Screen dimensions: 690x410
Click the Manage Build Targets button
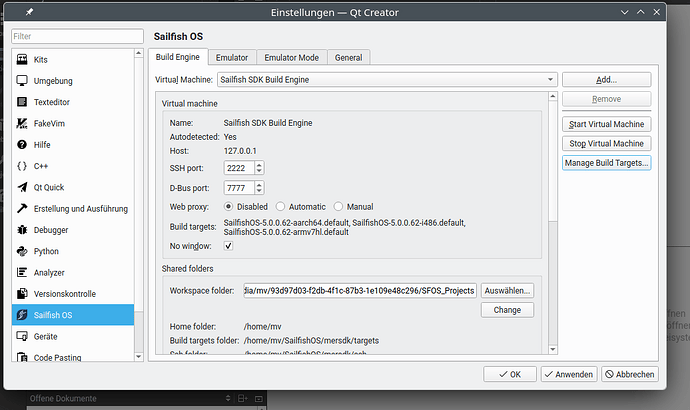pyautogui.click(x=606, y=162)
